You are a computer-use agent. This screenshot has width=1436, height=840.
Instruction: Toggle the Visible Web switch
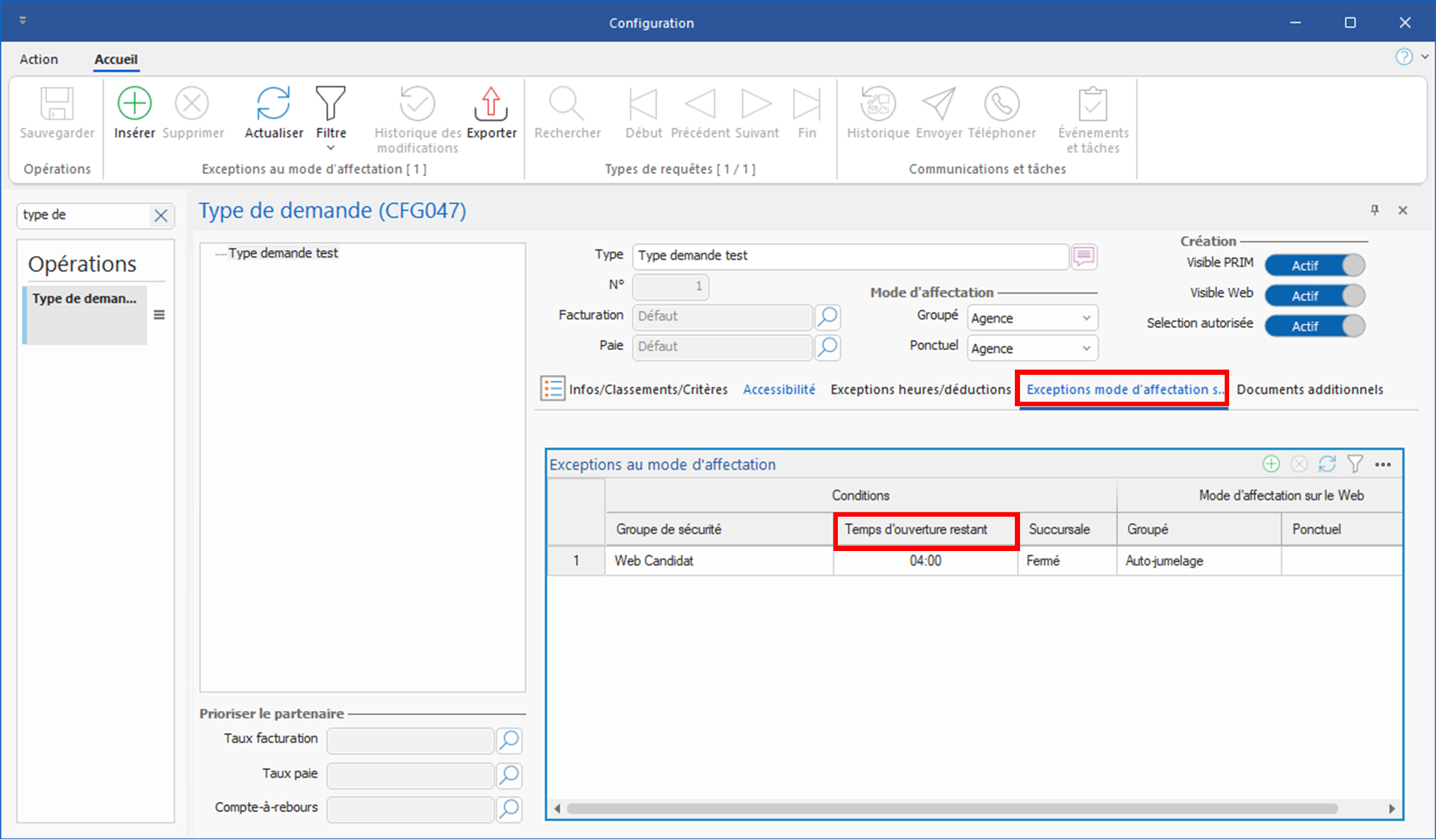1314,296
